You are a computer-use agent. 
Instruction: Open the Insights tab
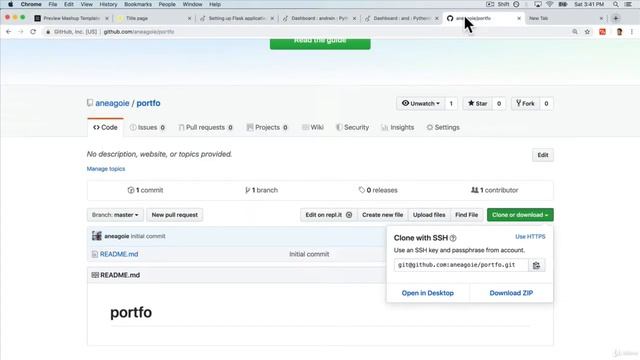tap(398, 127)
